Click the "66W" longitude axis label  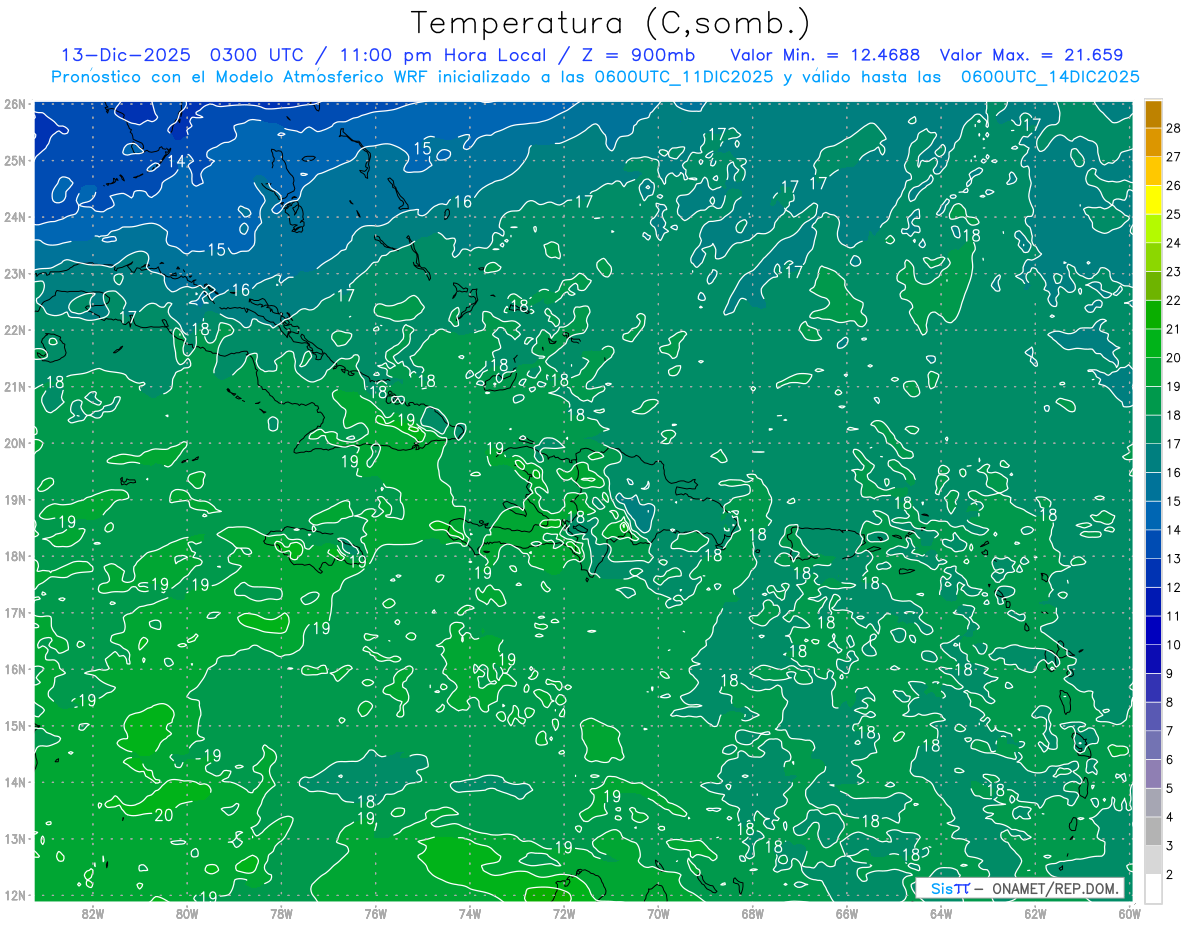click(847, 913)
